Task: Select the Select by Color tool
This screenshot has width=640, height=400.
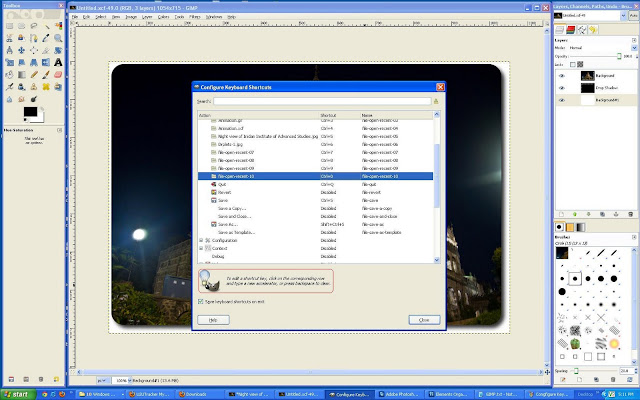Action: click(58, 26)
